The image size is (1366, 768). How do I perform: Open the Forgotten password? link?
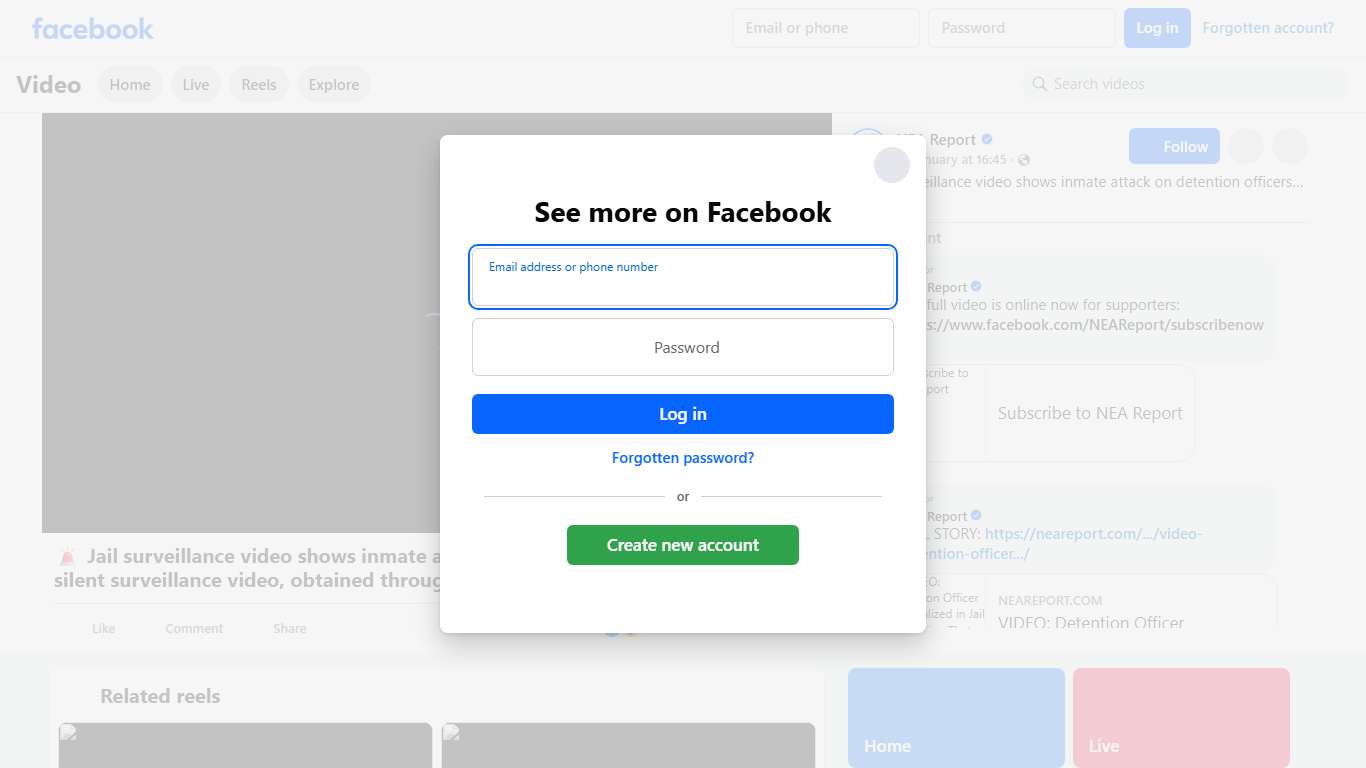pyautogui.click(x=683, y=458)
